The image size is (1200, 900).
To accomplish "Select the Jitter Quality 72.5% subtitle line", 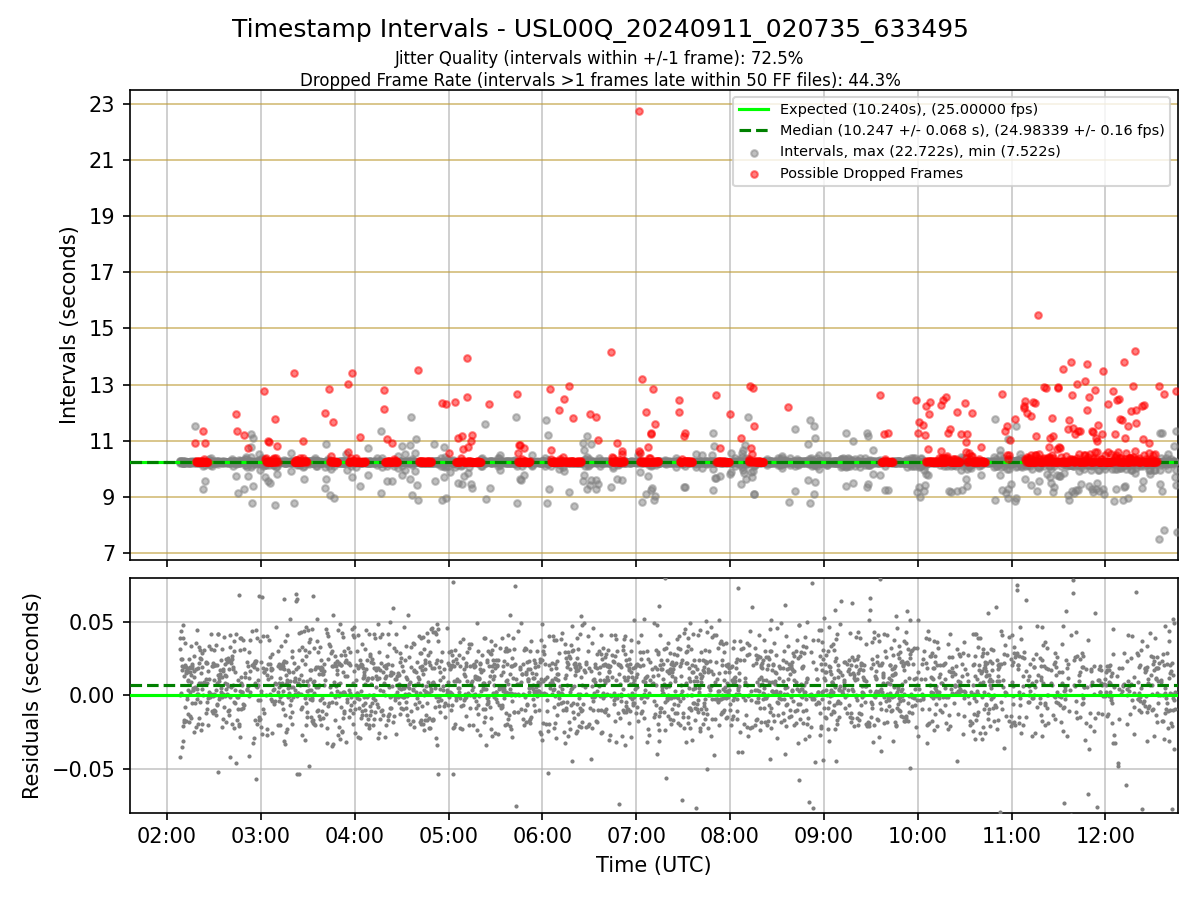I will (599, 59).
